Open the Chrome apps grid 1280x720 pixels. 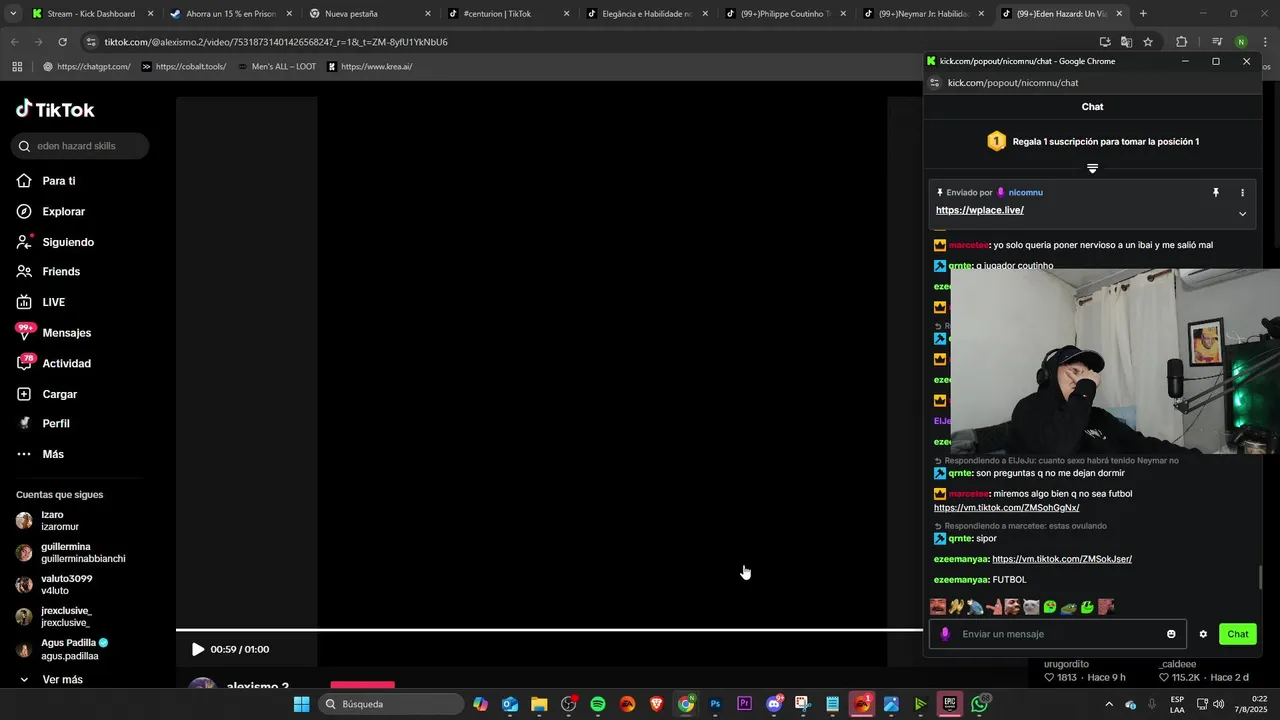coord(17,67)
